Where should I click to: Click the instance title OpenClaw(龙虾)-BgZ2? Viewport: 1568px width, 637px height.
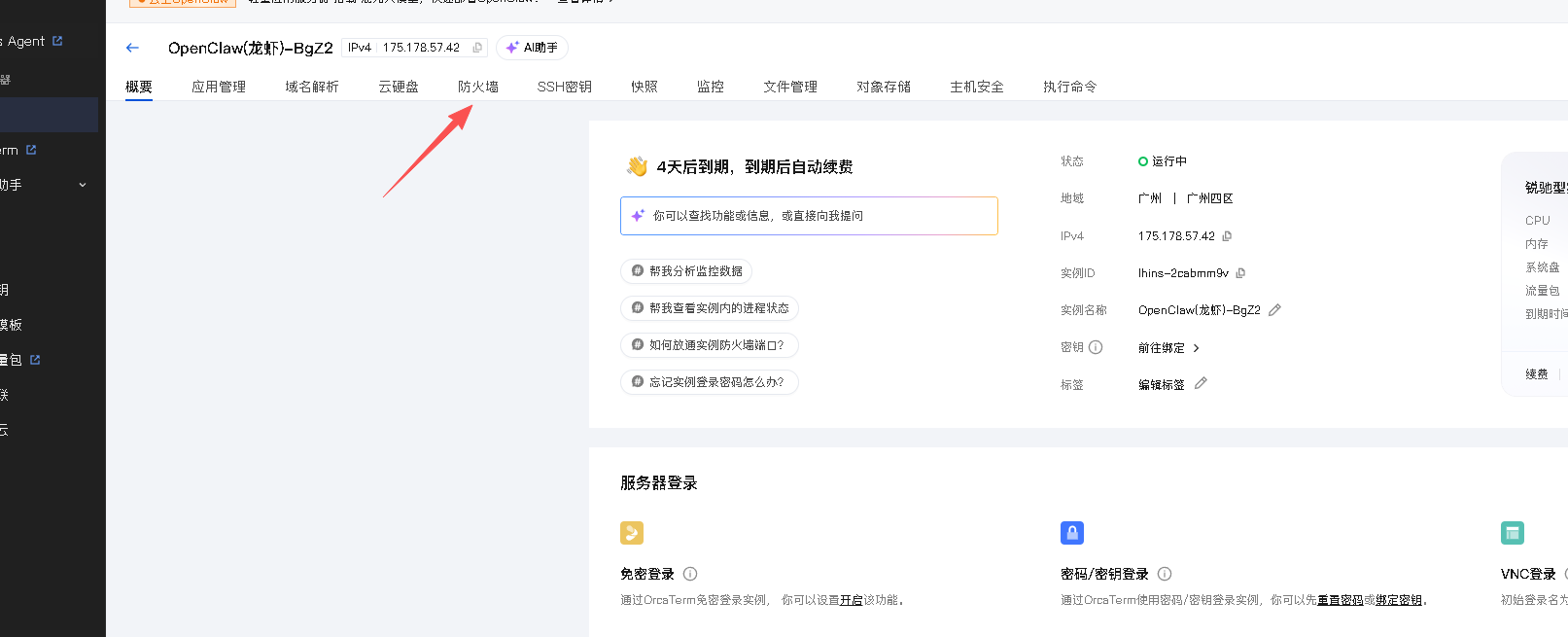(251, 48)
